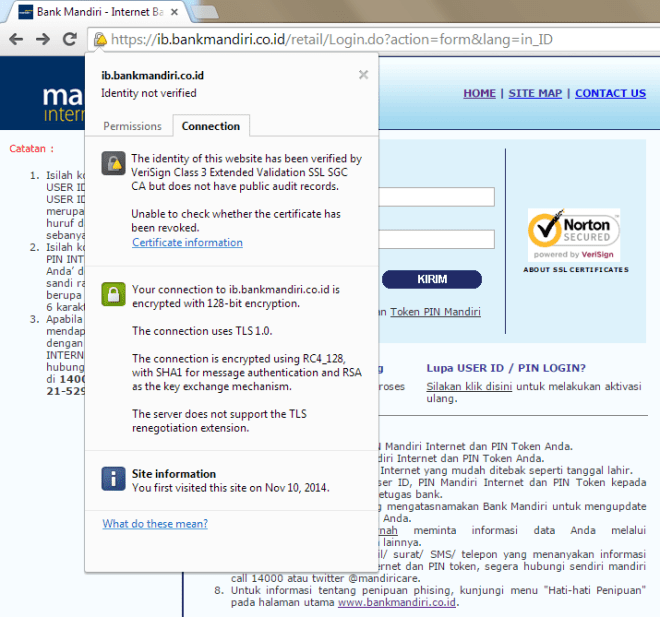Open Certificate information link
660x617 pixels.
point(187,242)
